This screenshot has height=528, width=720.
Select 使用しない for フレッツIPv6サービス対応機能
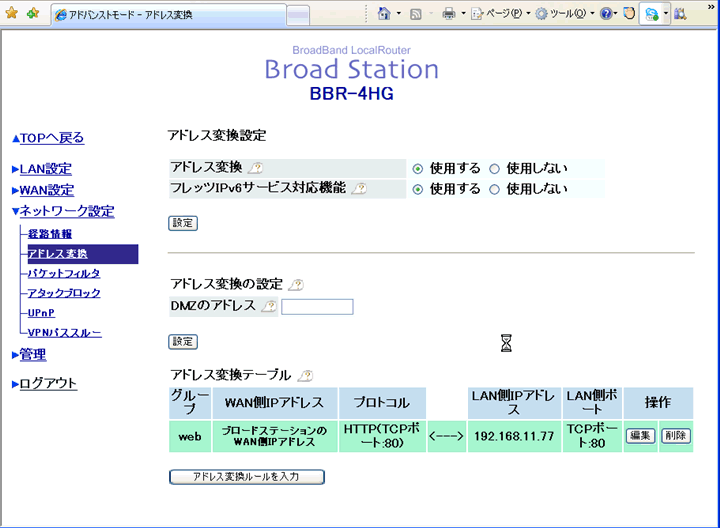494,189
